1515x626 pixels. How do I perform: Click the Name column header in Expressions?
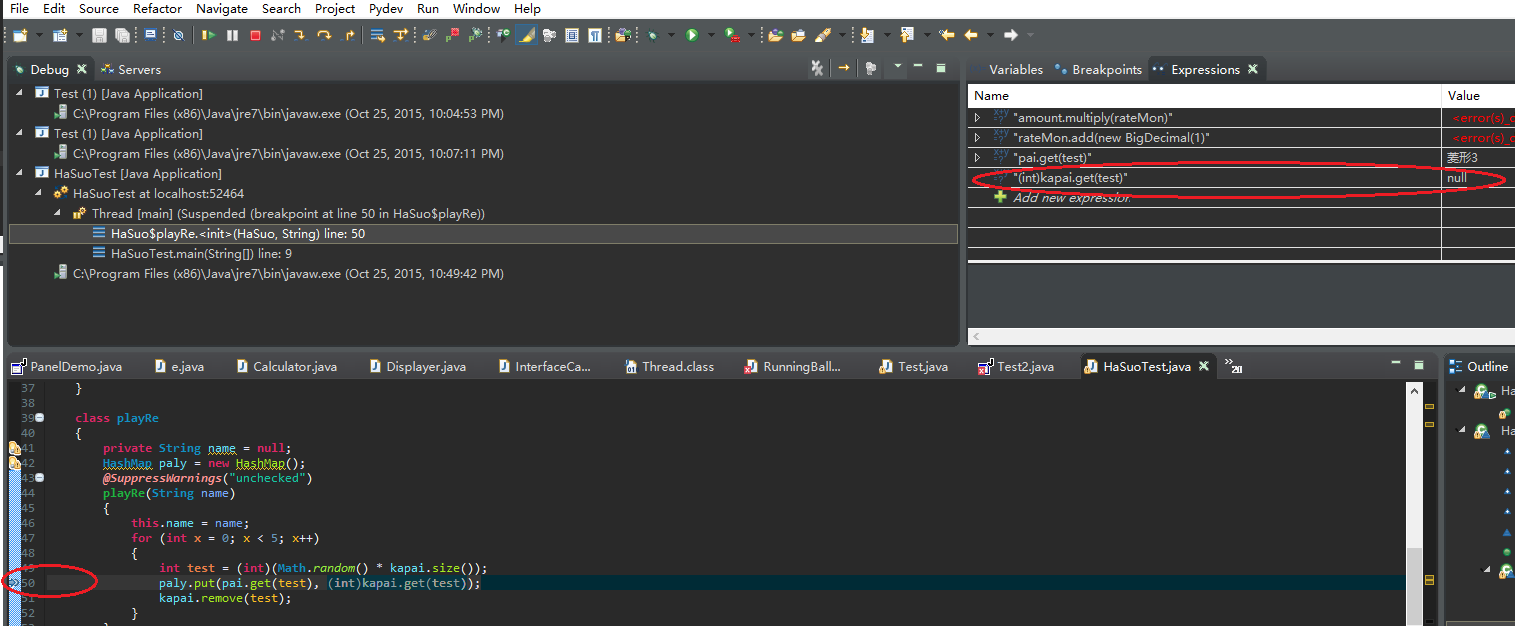[x=1204, y=96]
